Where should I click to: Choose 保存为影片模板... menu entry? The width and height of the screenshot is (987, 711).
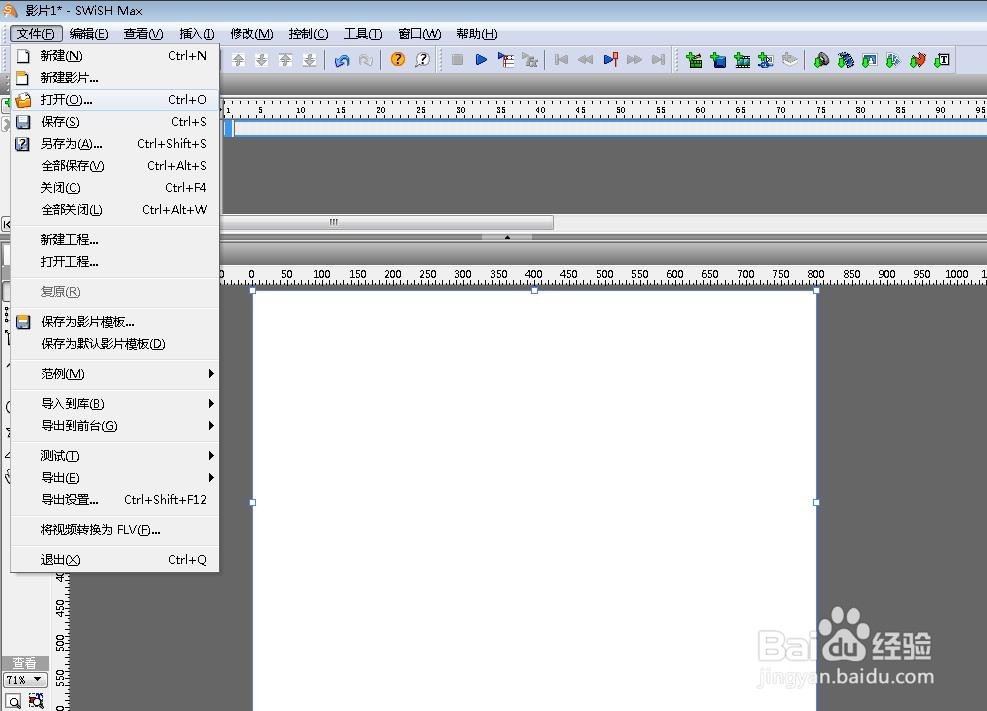(115, 322)
